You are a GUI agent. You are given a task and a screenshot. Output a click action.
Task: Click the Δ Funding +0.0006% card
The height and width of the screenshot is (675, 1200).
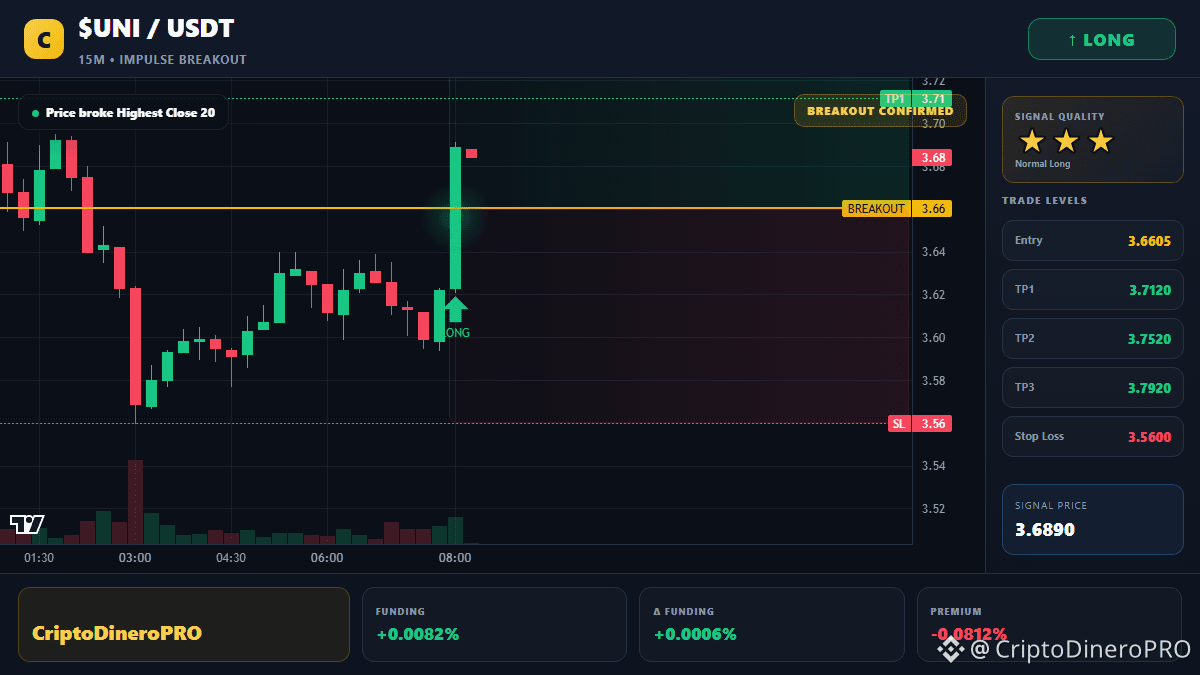tap(771, 624)
